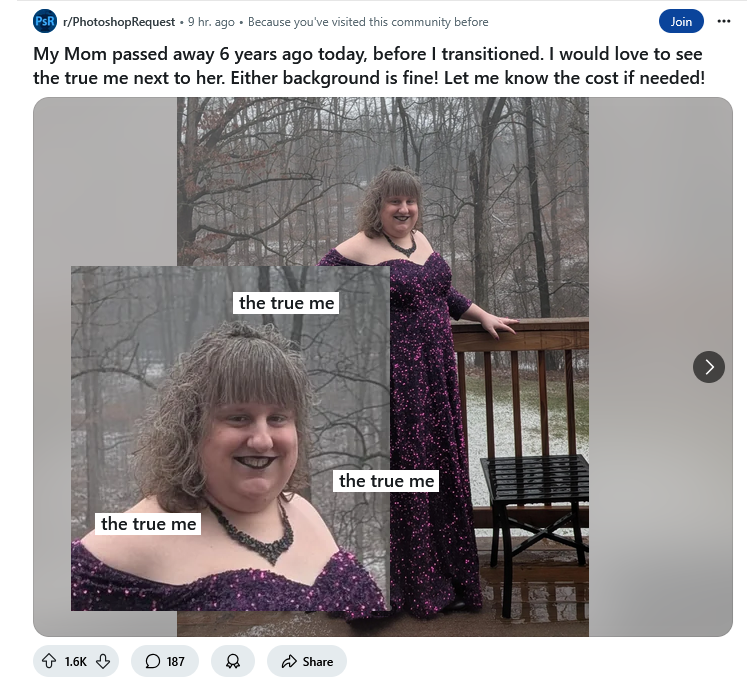Open the comments with 187 replies
Screen dimensions: 747x681
165,661
